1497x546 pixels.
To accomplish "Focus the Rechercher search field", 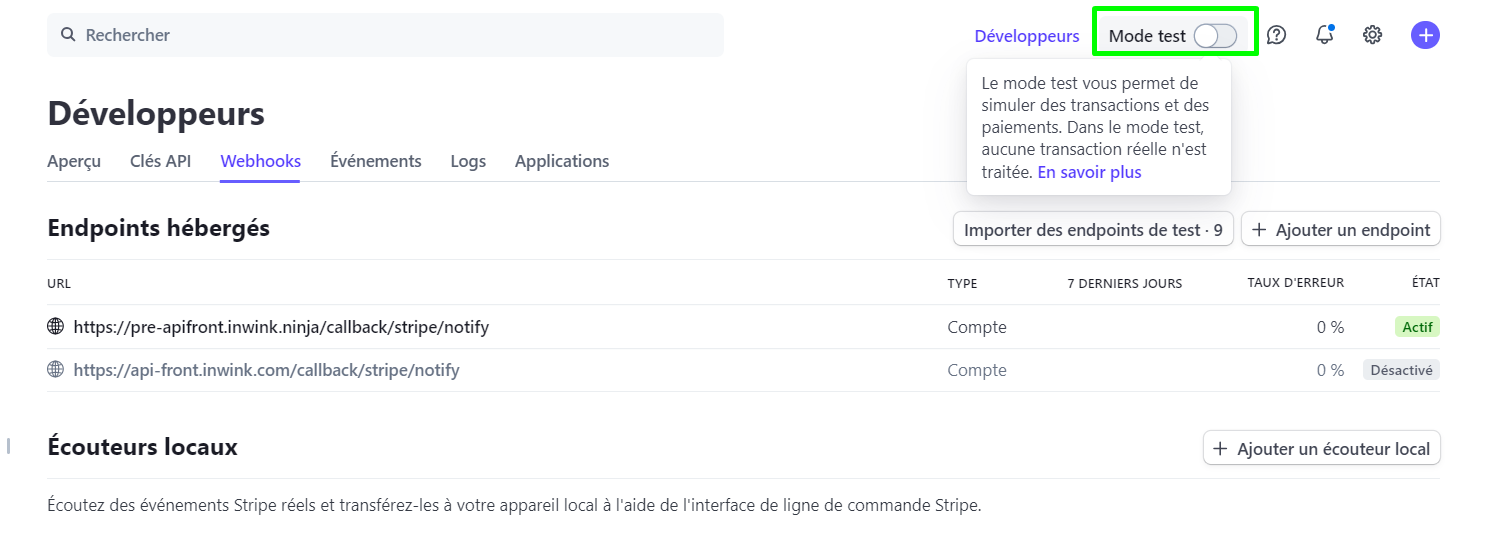I will [385, 35].
